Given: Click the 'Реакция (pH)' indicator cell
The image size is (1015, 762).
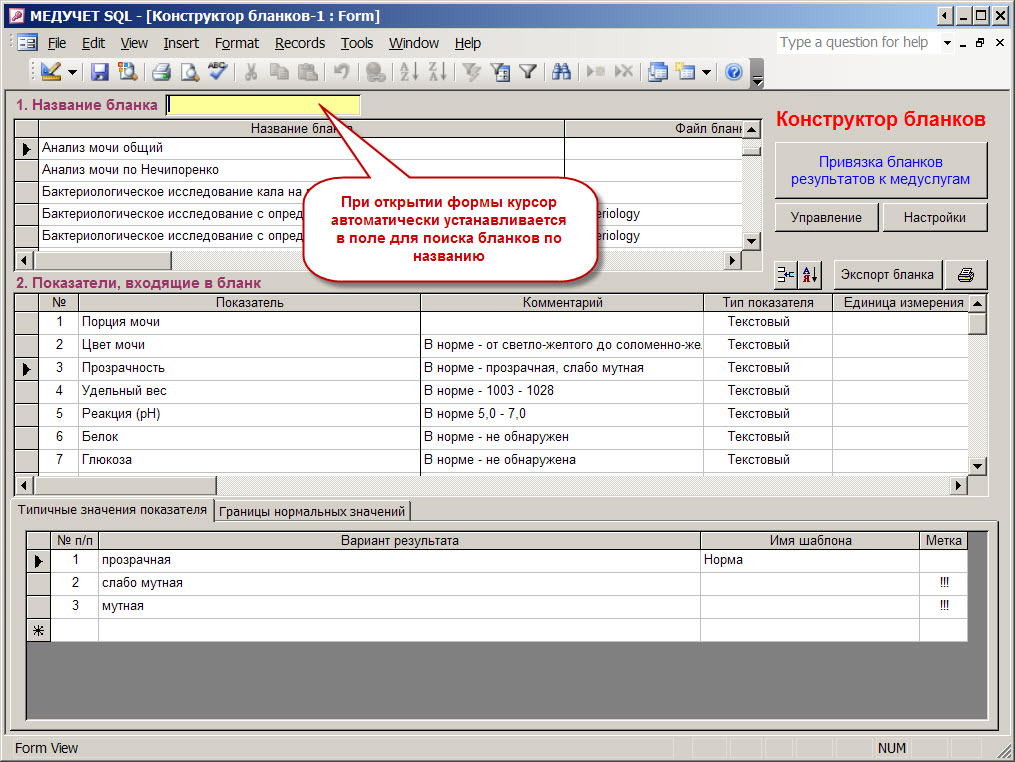Looking at the screenshot, I should [x=249, y=414].
